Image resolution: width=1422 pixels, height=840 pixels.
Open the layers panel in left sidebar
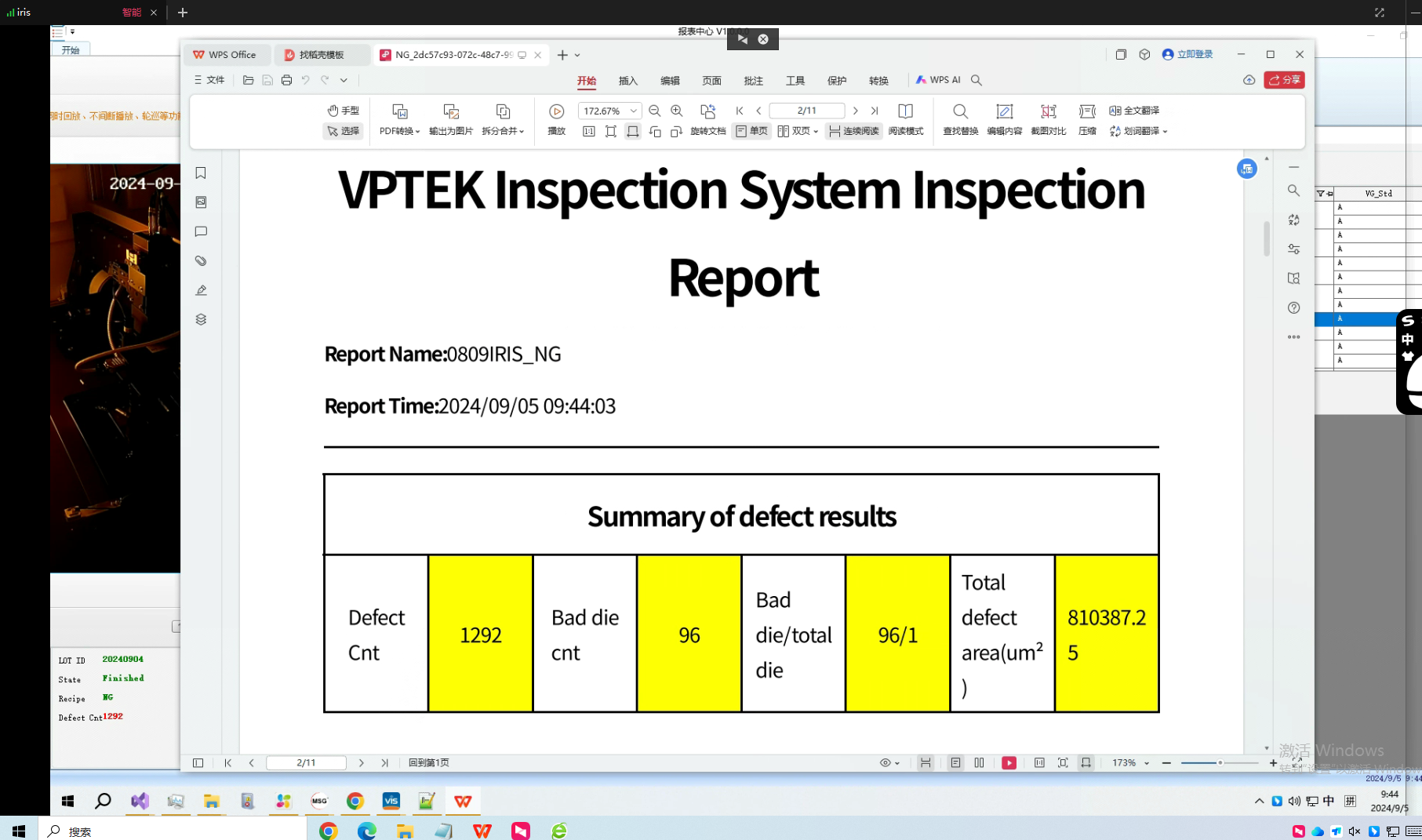[x=201, y=319]
